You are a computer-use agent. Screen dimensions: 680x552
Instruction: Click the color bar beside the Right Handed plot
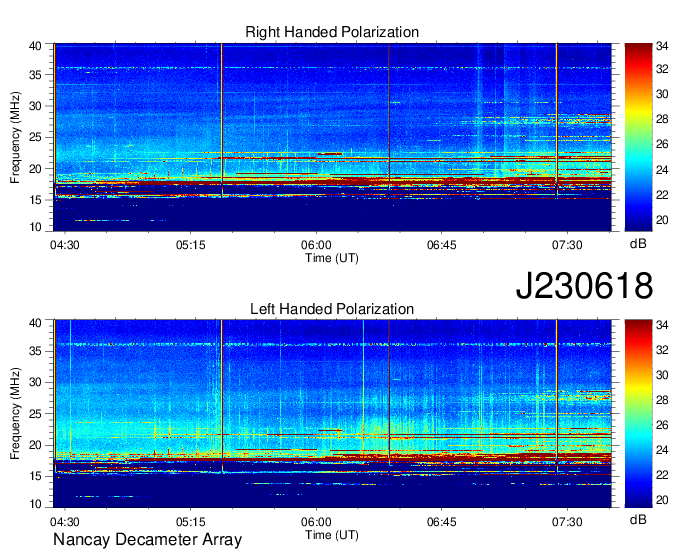click(638, 137)
